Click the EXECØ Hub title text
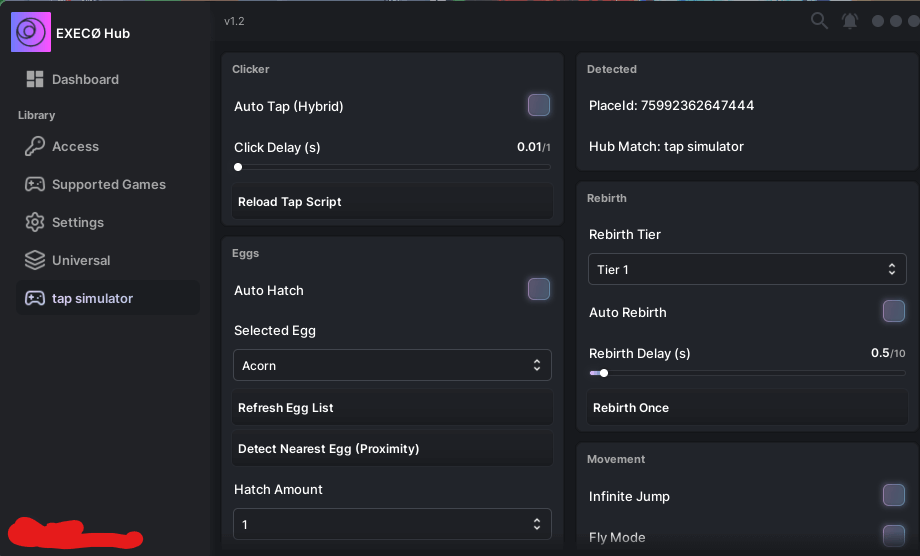The height and width of the screenshot is (556, 920). coord(93,33)
